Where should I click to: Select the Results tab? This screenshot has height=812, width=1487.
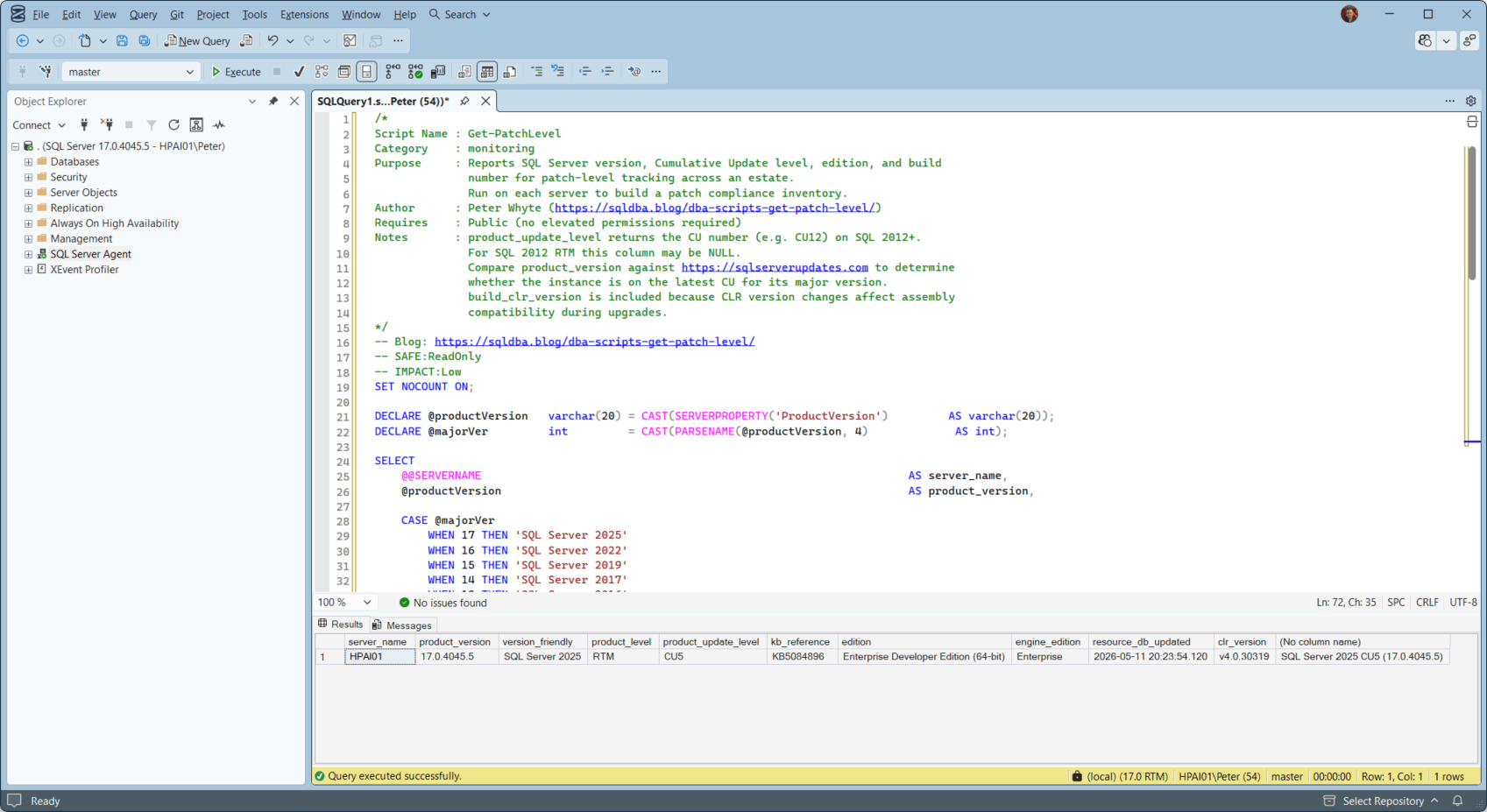point(341,625)
